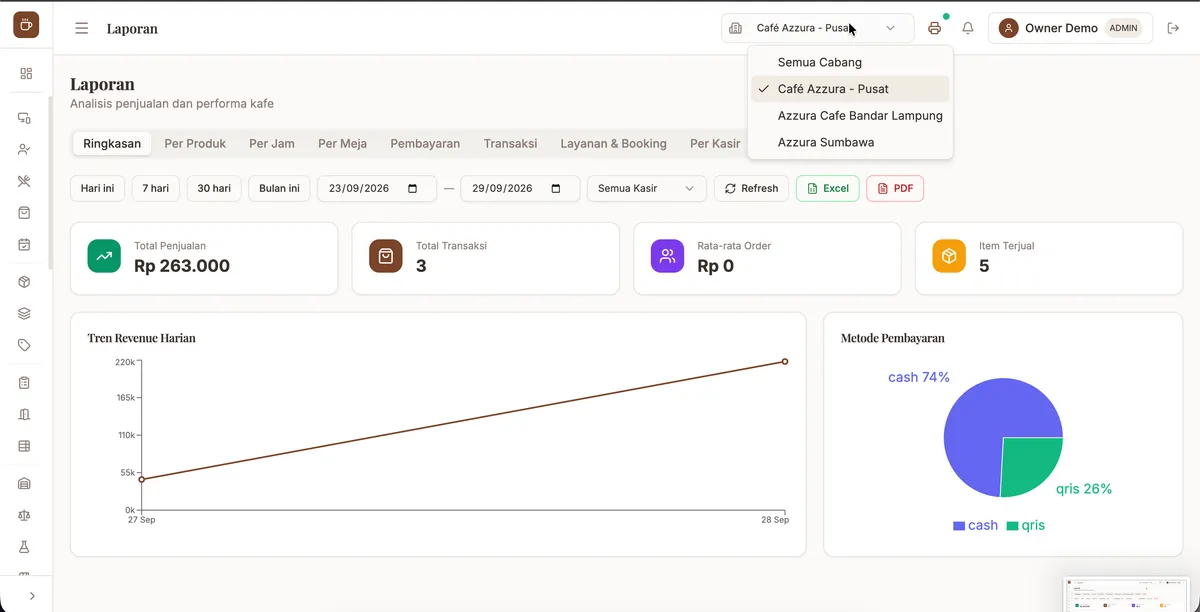
Task: Click the printer icon in header
Action: tap(935, 28)
